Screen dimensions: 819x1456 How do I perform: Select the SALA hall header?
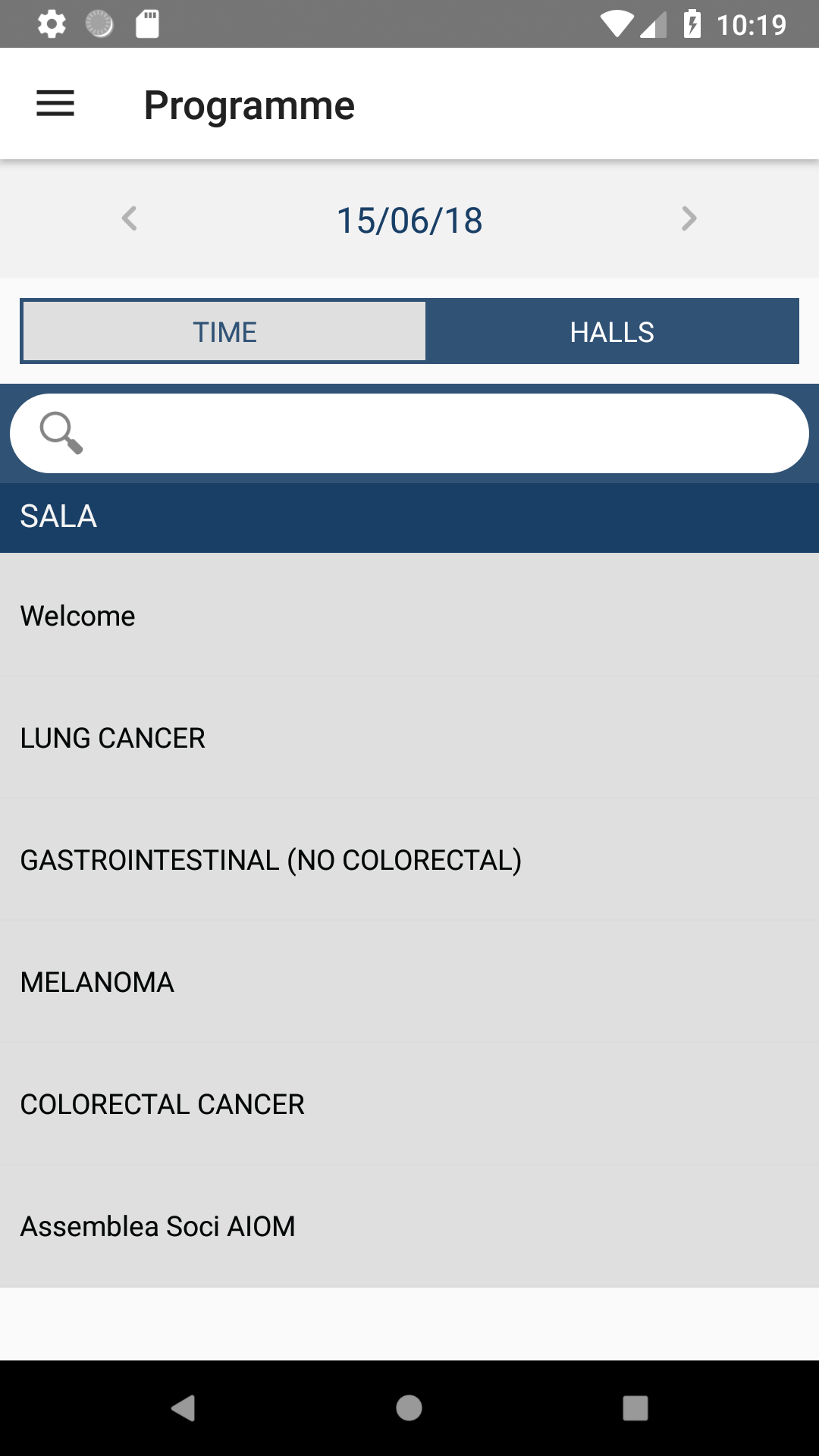click(x=409, y=517)
